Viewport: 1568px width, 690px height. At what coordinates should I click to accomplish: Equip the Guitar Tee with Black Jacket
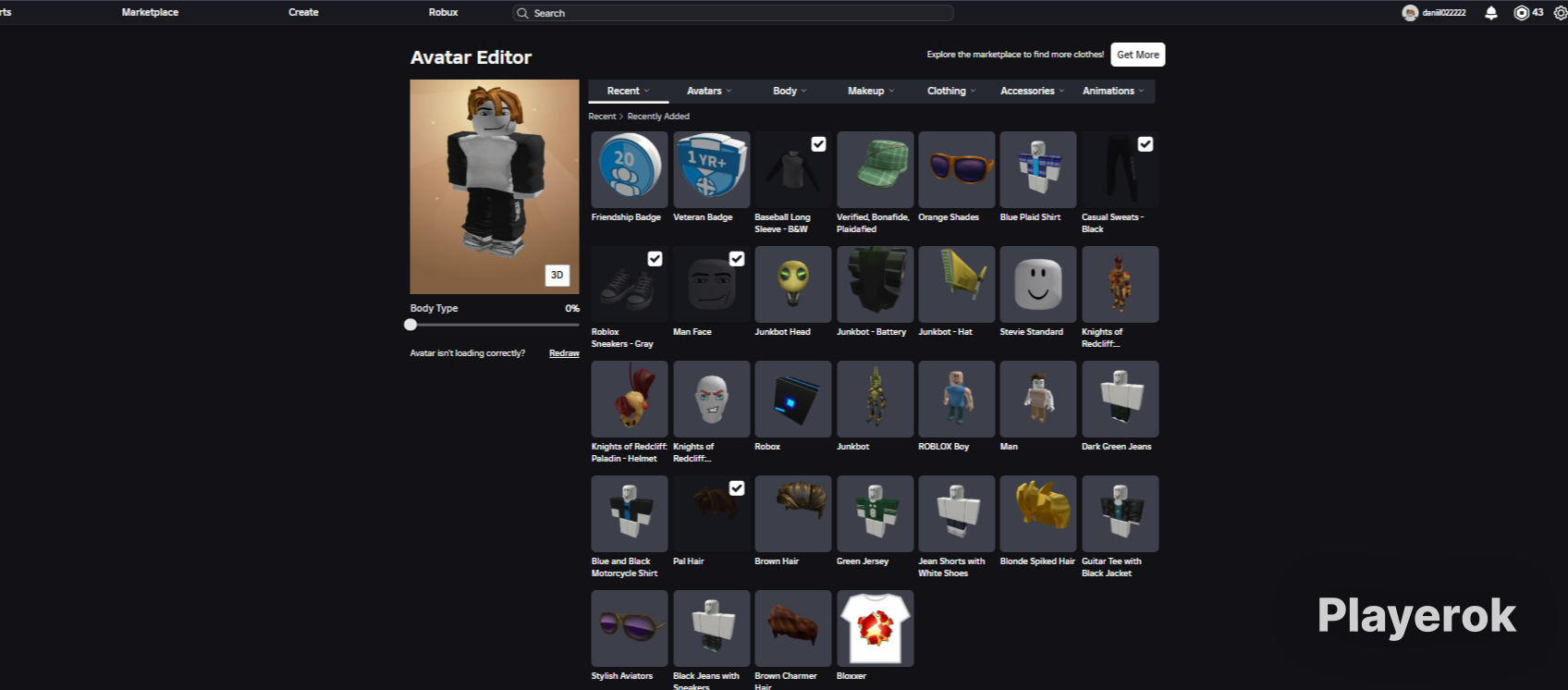click(x=1120, y=513)
